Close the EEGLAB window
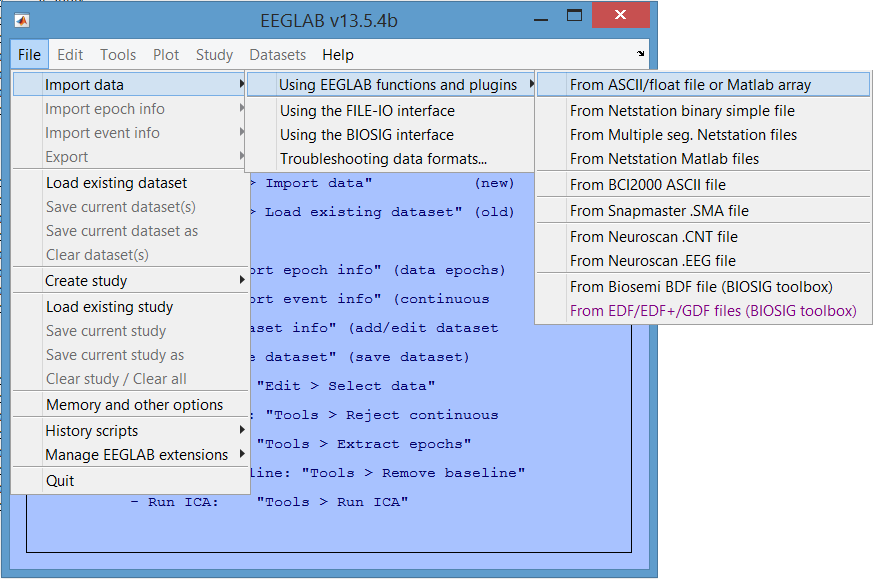The height and width of the screenshot is (579, 873). pos(621,15)
